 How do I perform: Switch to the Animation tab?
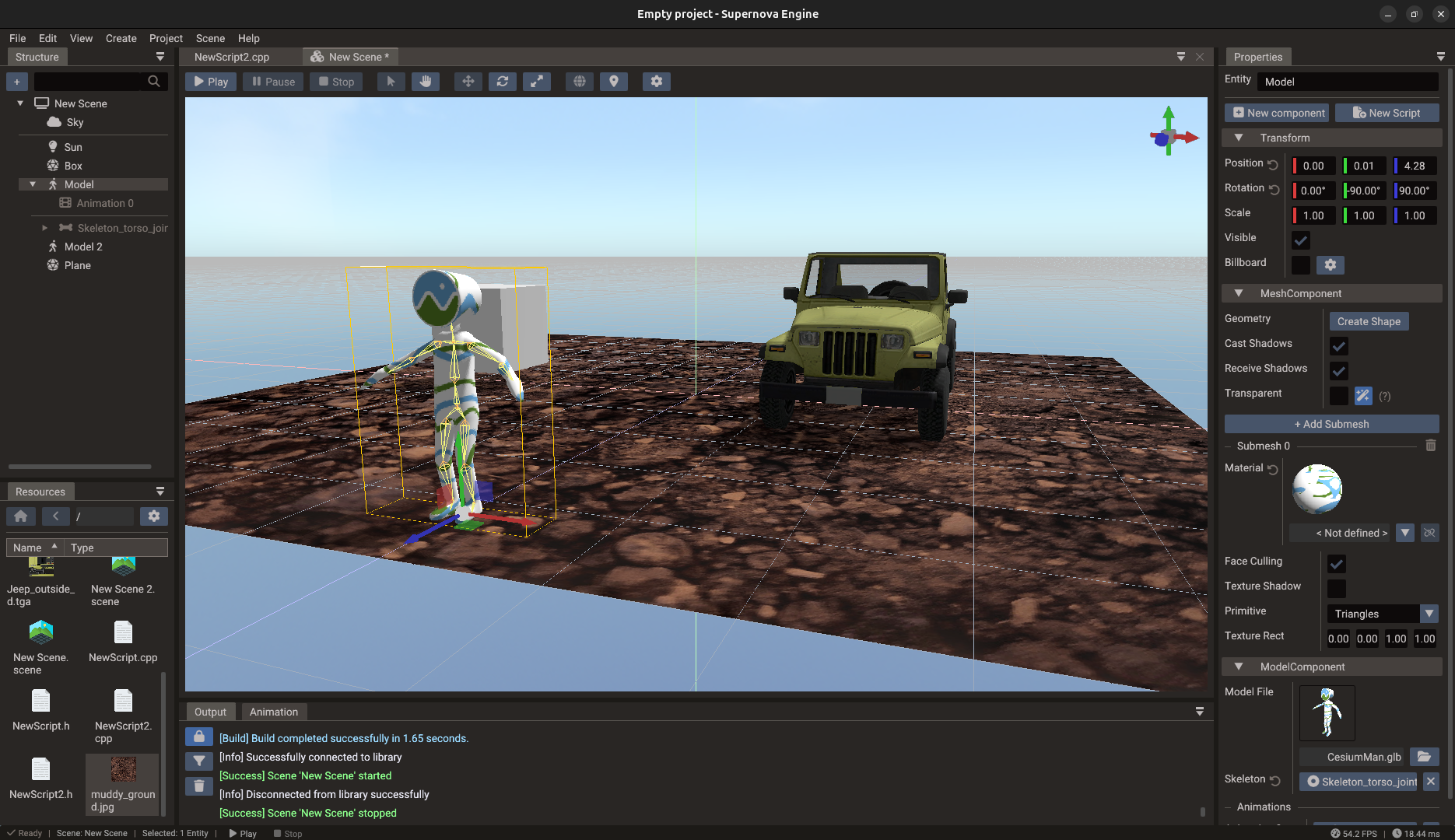tap(273, 712)
